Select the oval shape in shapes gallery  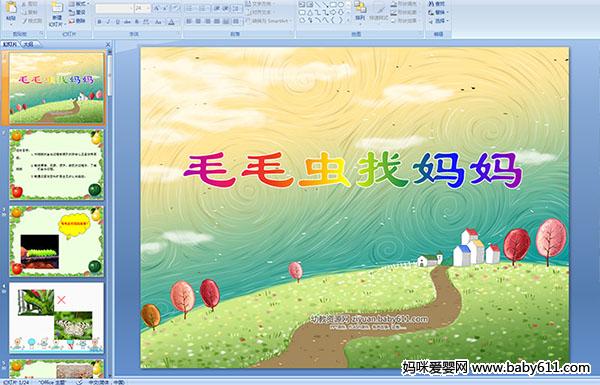[x=340, y=5]
